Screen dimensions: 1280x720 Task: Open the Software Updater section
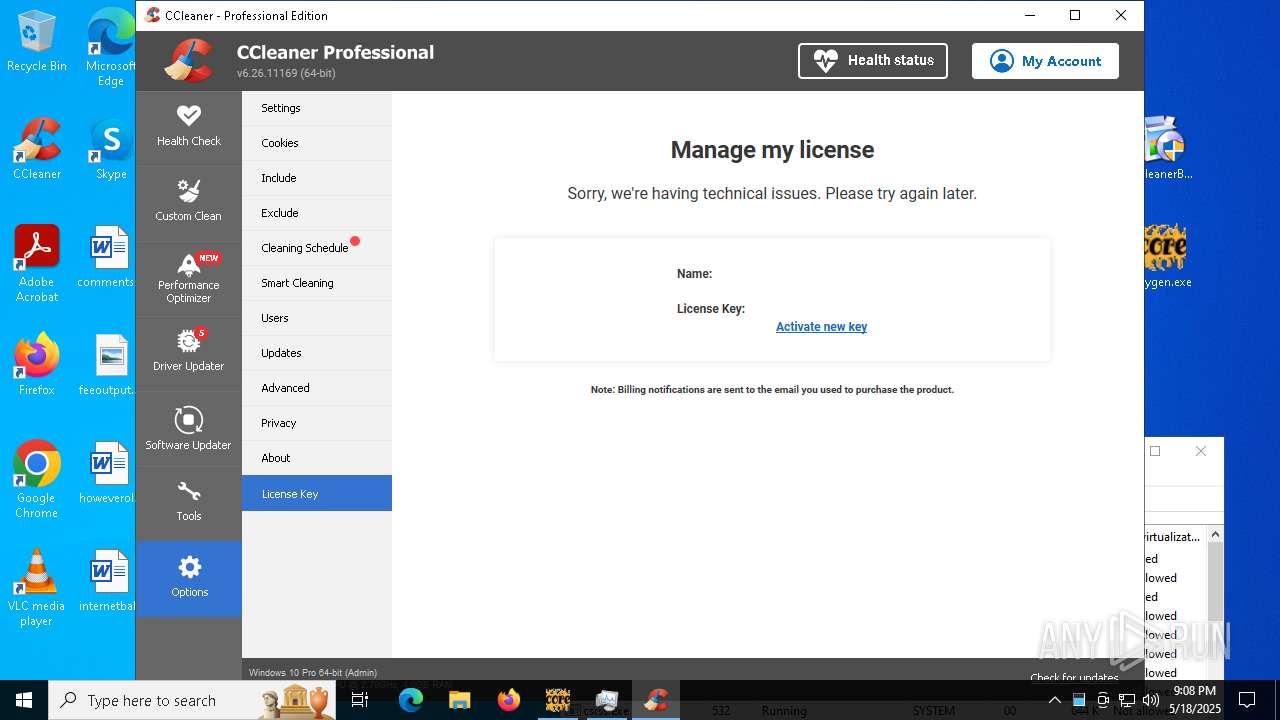(x=188, y=428)
